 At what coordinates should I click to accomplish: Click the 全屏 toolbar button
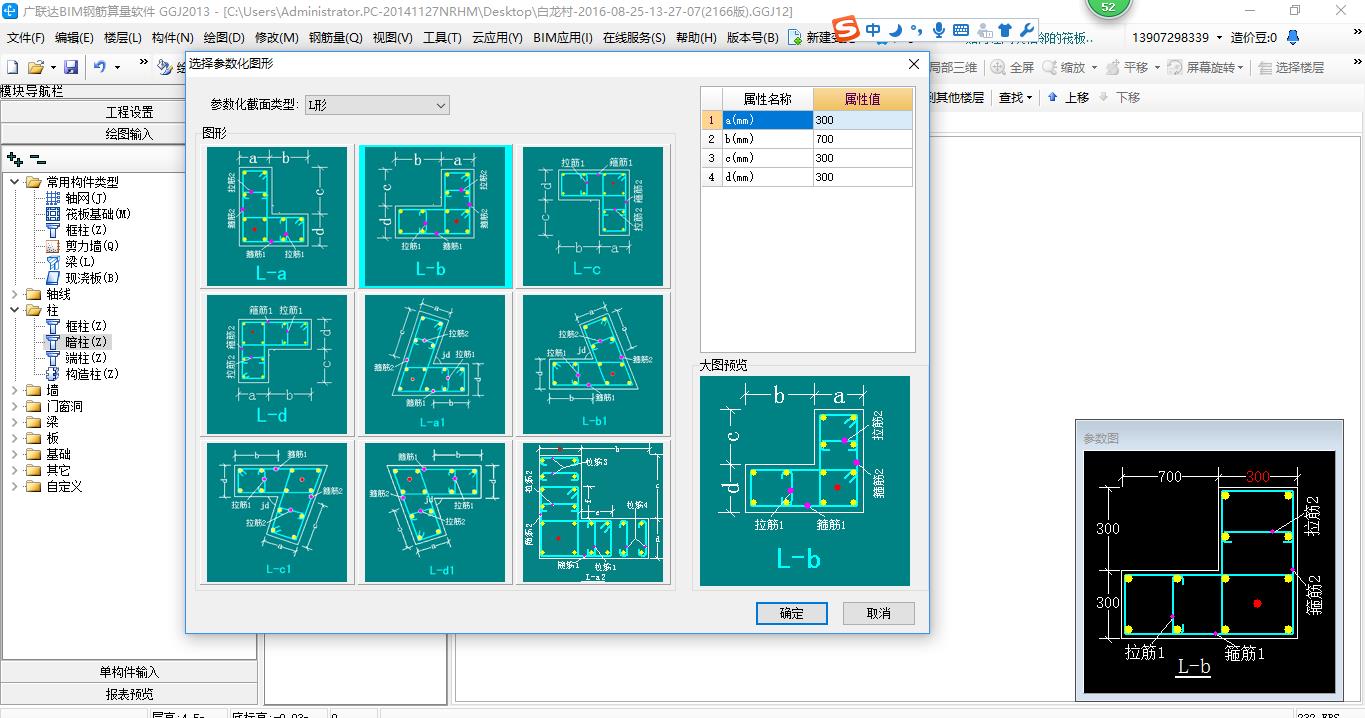1012,67
